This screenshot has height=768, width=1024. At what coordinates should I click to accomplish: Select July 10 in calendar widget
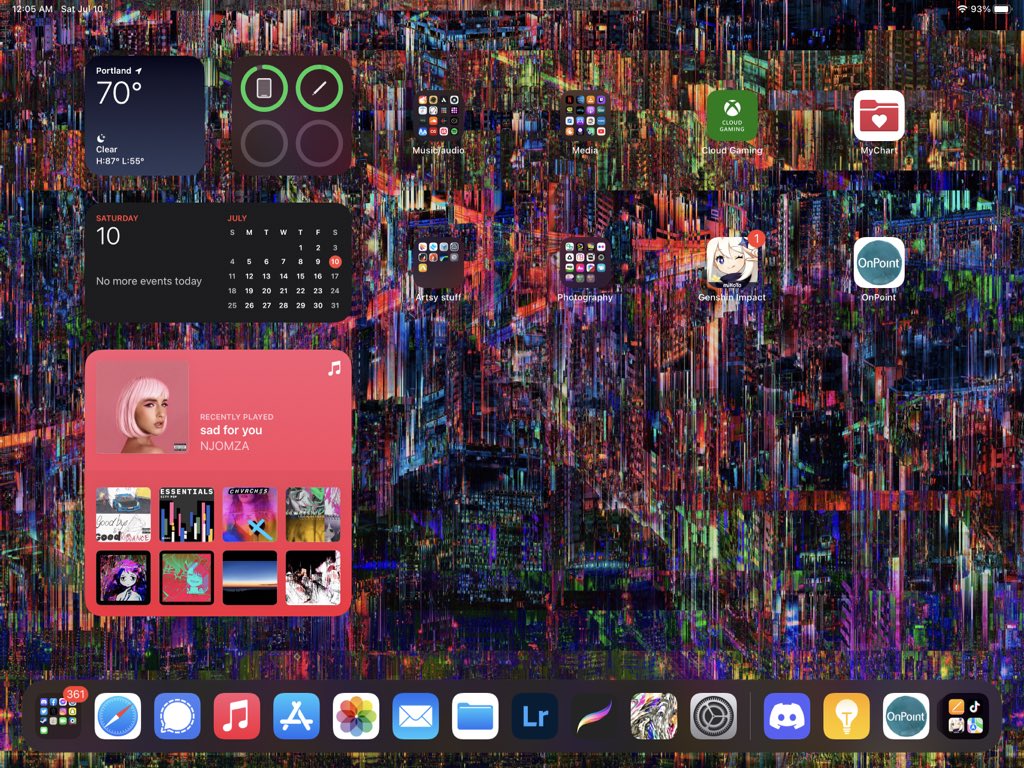(335, 261)
